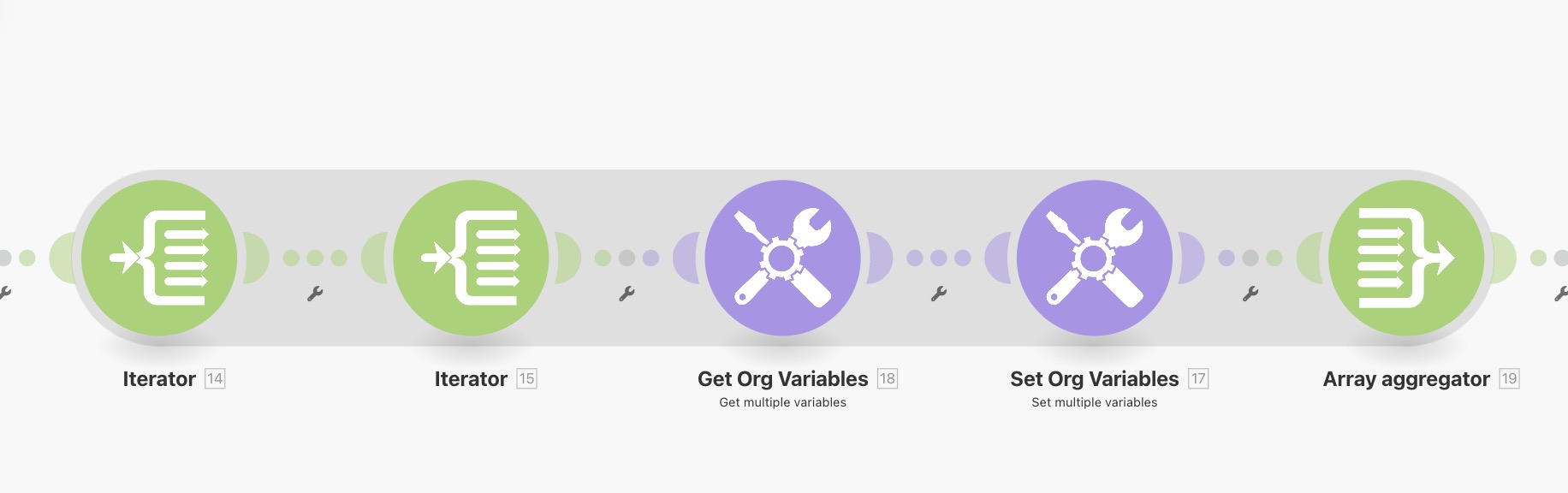Click the wrench right of Array aggregator
The width and height of the screenshot is (1568, 493).
1560,294
